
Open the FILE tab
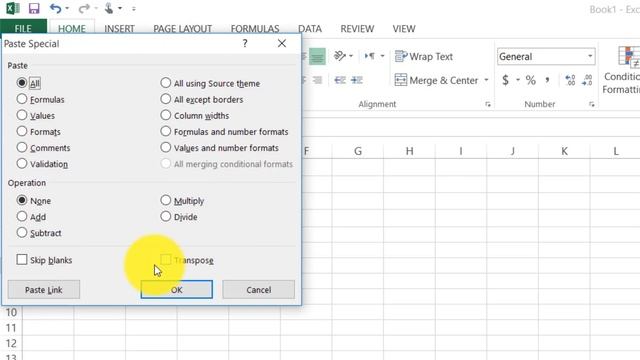(x=23, y=28)
